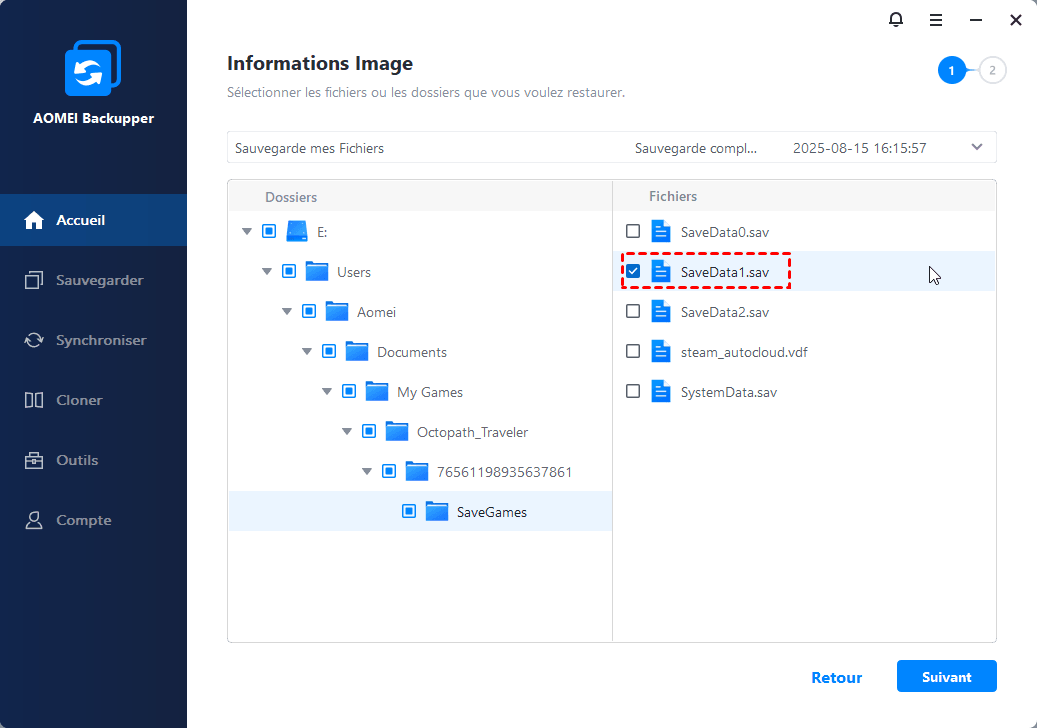The width and height of the screenshot is (1037, 728).
Task: Select the Octopath_Traveler folder label
Action: pyautogui.click(x=472, y=432)
